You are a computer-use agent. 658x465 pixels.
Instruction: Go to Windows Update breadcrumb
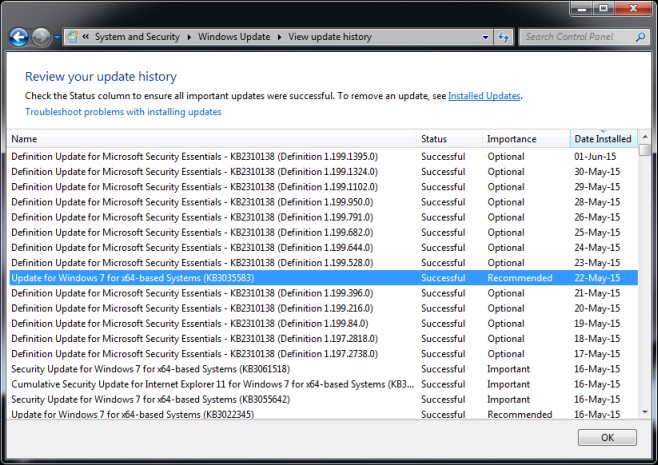click(234, 37)
